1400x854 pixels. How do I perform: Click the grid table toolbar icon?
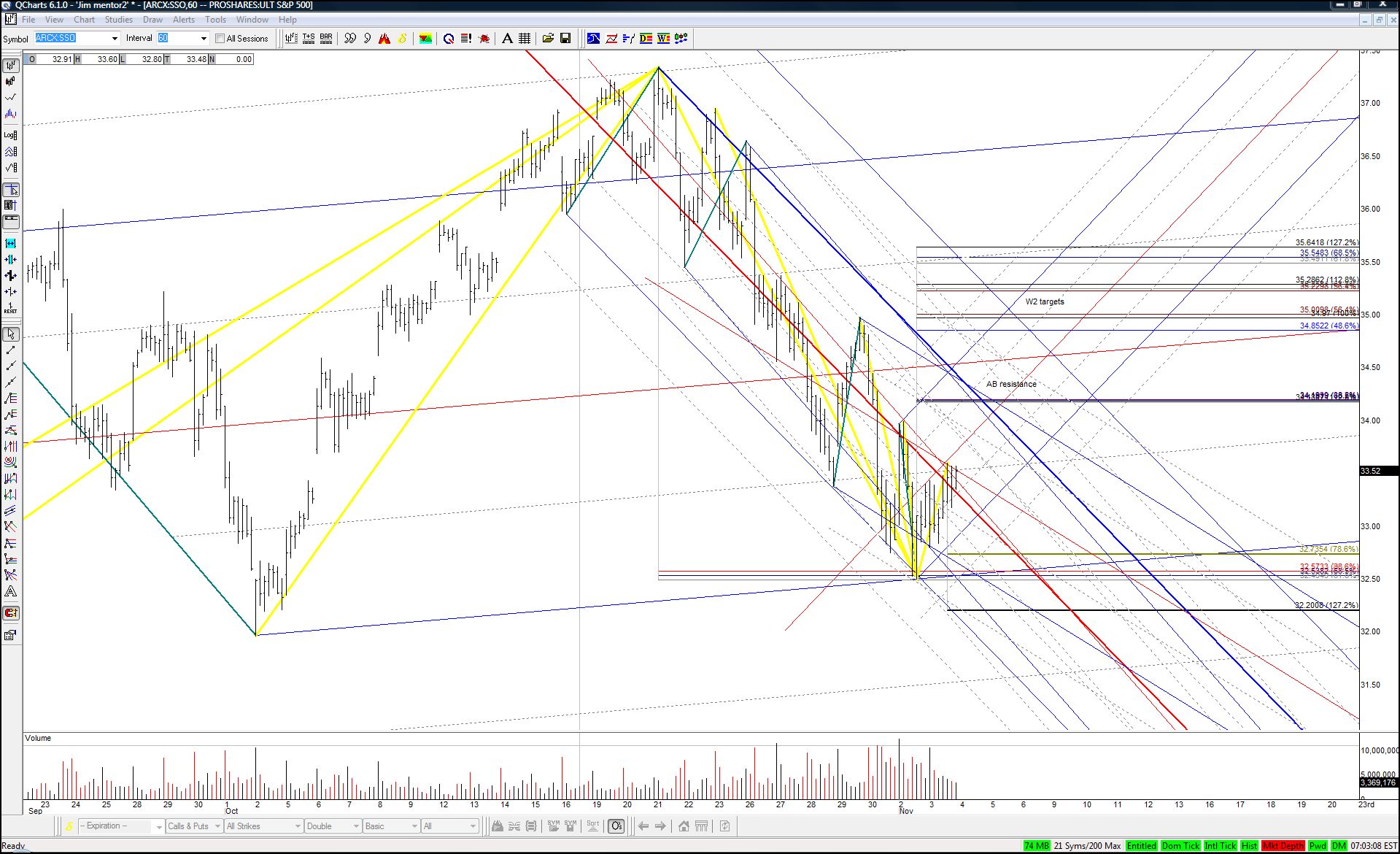525,38
